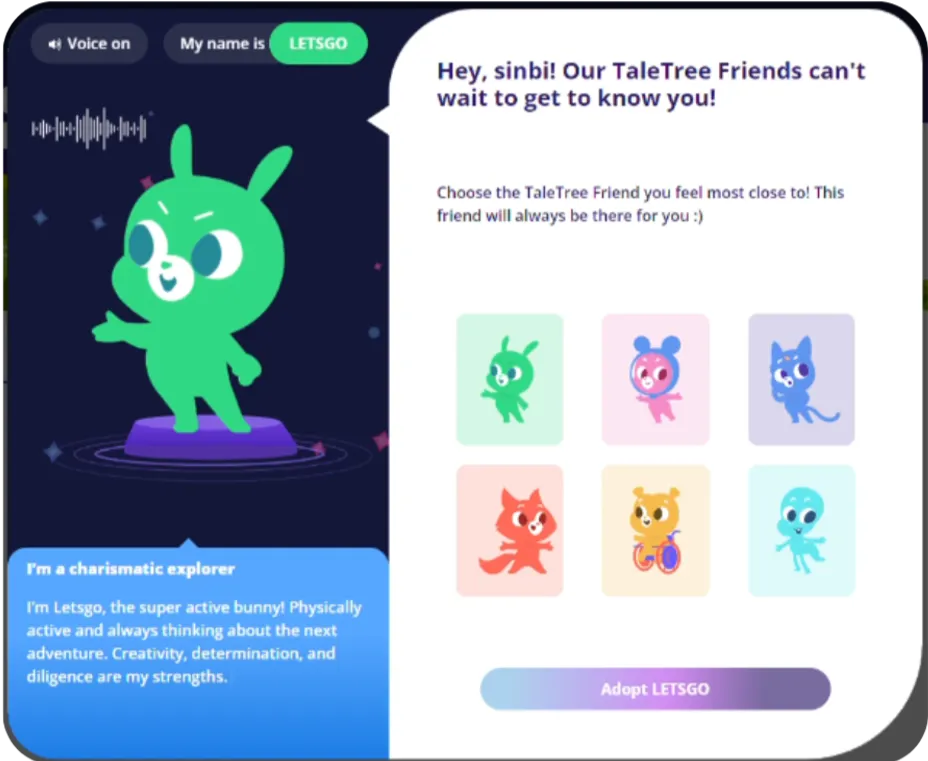Click the "Hey, sinbi!" greeting headline

click(651, 84)
